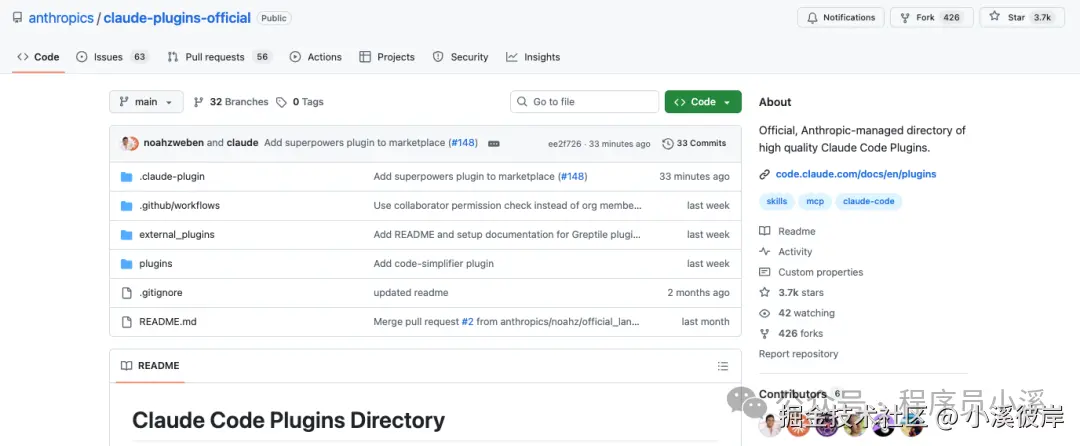Switch to the Insights tab
The height and width of the screenshot is (446, 1080).
pos(533,57)
